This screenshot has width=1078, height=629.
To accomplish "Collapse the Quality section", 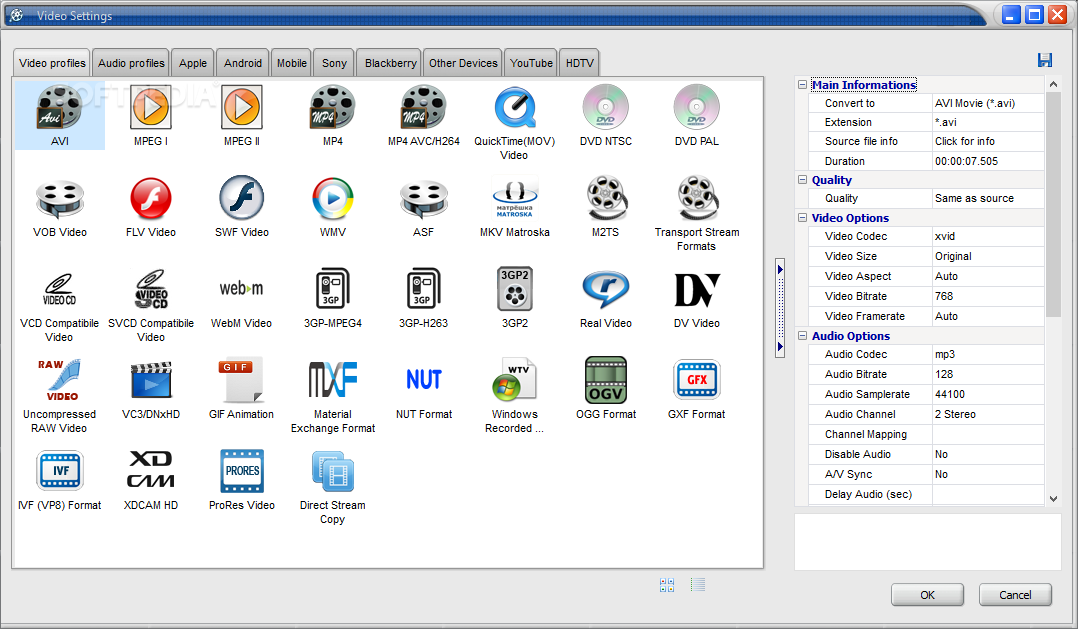I will [802, 179].
